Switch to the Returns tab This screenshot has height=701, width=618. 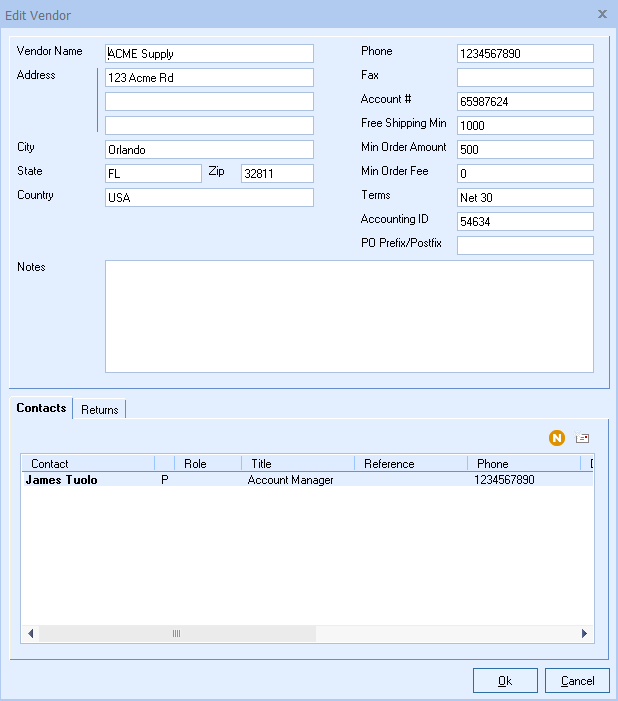(100, 409)
